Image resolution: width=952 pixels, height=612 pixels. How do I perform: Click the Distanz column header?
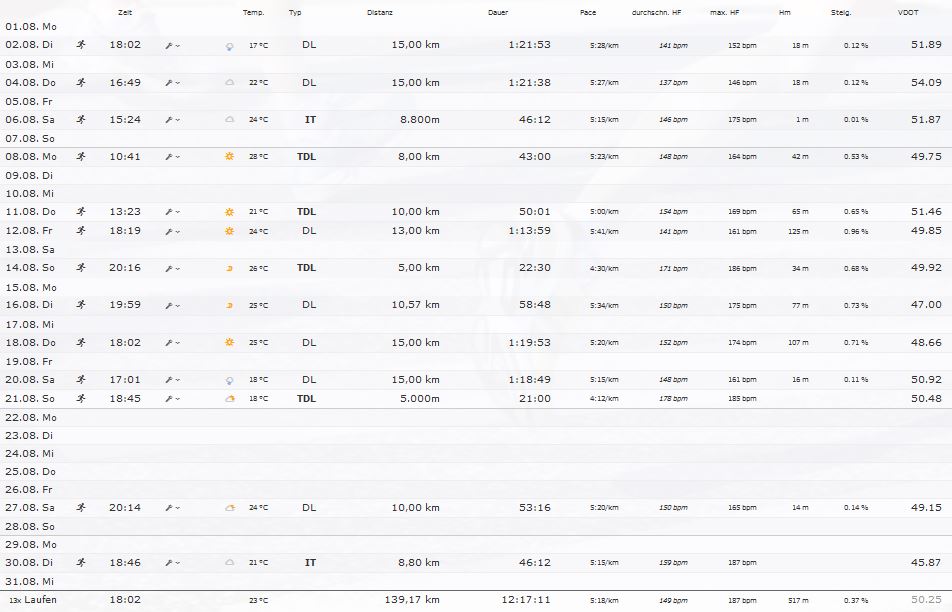pyautogui.click(x=379, y=13)
